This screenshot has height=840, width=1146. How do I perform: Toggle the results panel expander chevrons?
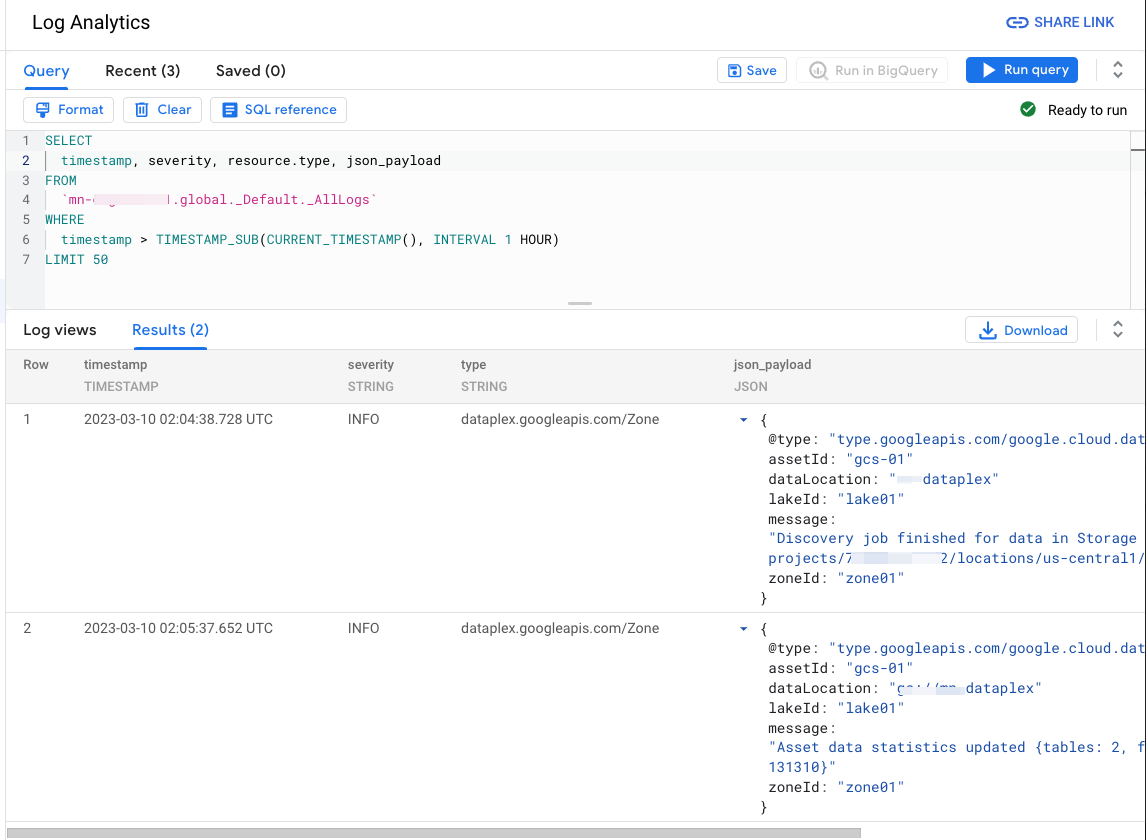1117,330
